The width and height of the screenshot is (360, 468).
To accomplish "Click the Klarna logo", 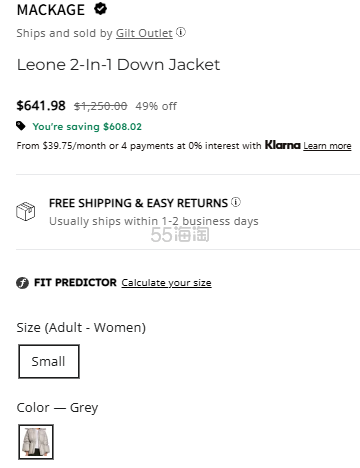I will (x=283, y=145).
